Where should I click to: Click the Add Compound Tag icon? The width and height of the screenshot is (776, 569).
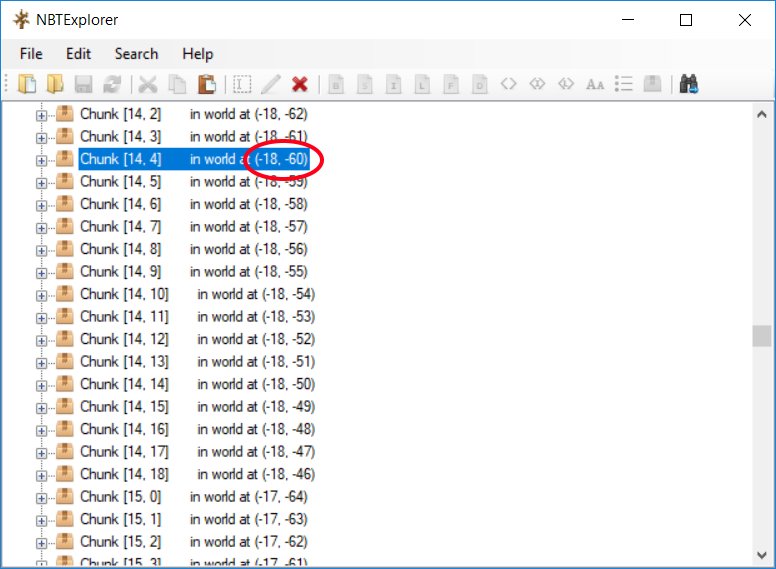point(652,83)
